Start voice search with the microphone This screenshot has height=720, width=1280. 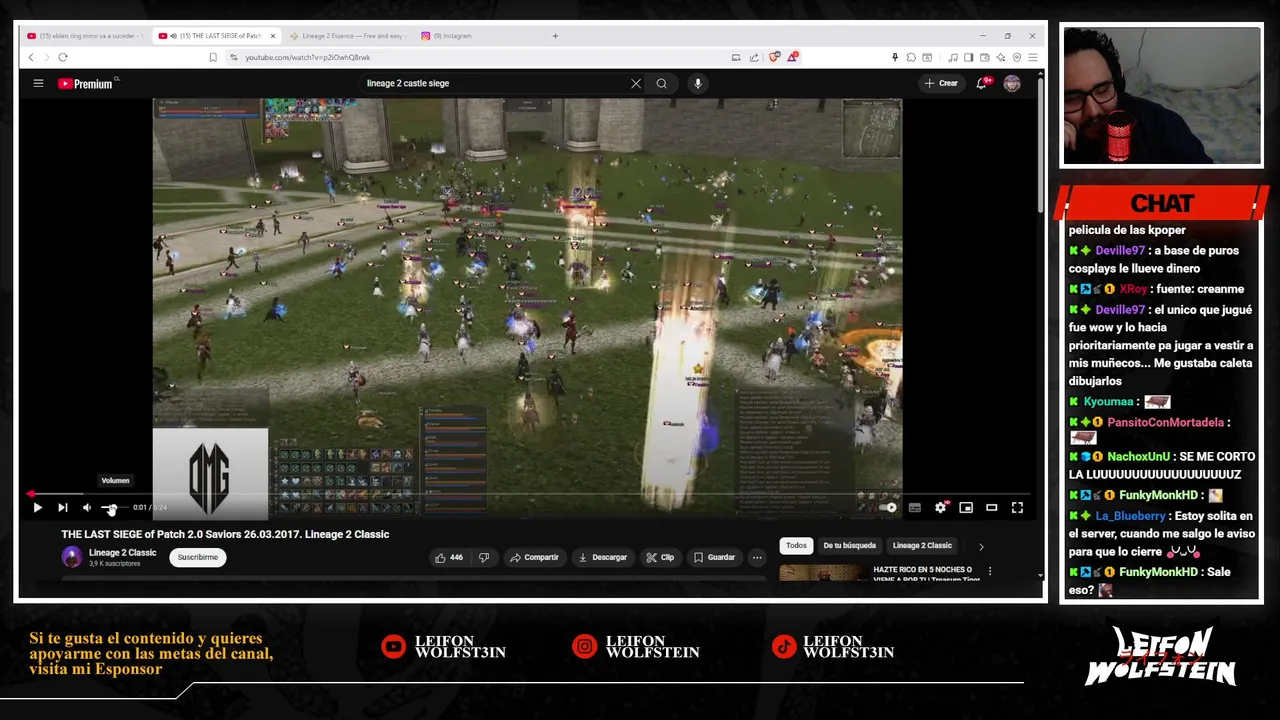698,83
